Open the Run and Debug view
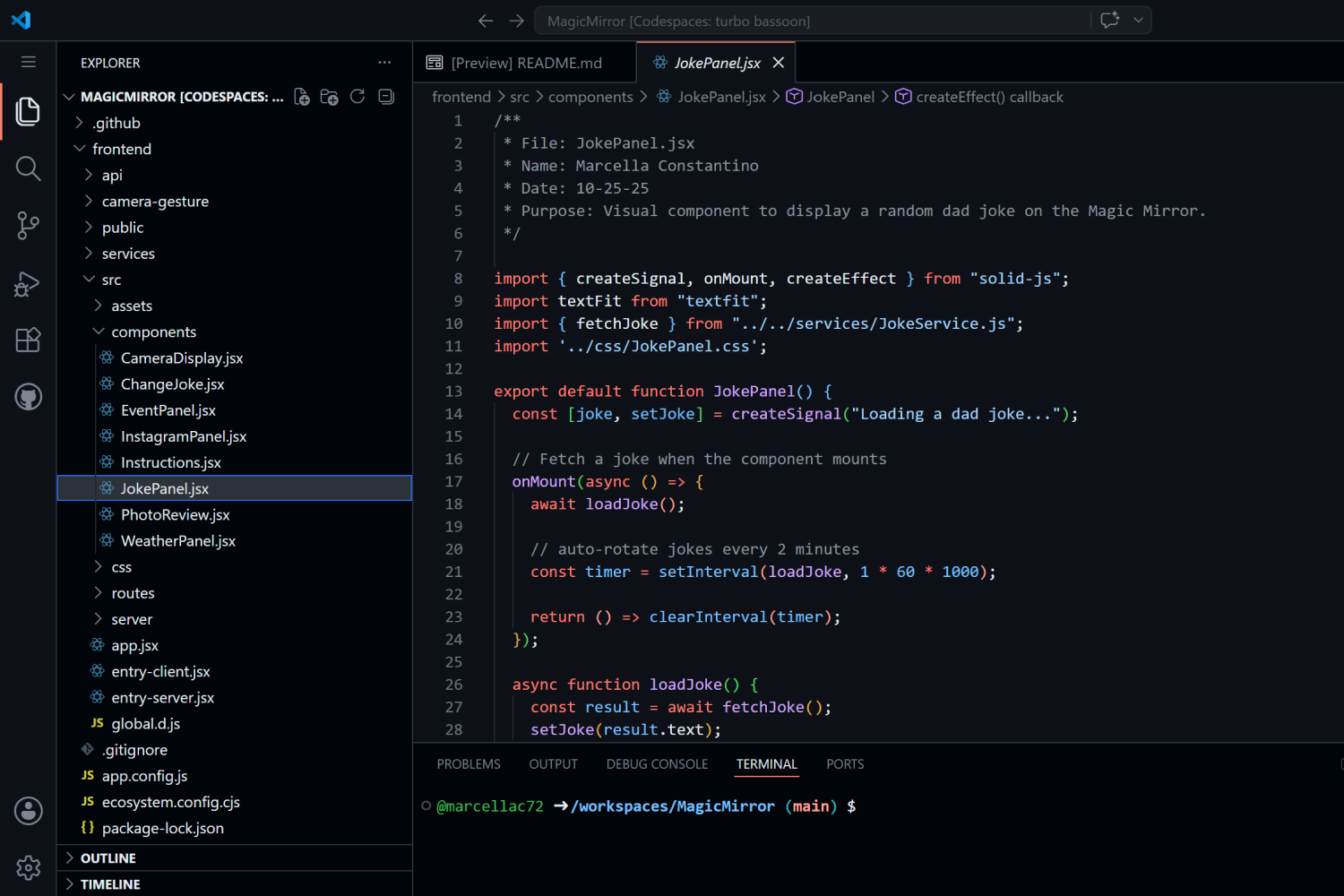Screen dimensions: 1344x896 pyautogui.click(x=28, y=283)
